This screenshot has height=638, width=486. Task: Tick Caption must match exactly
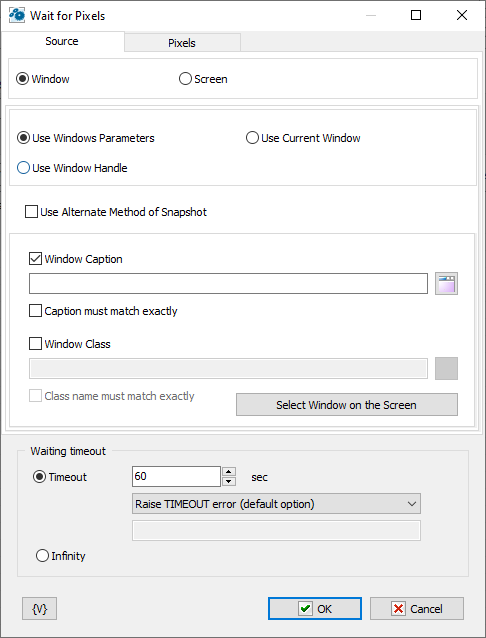[x=35, y=311]
